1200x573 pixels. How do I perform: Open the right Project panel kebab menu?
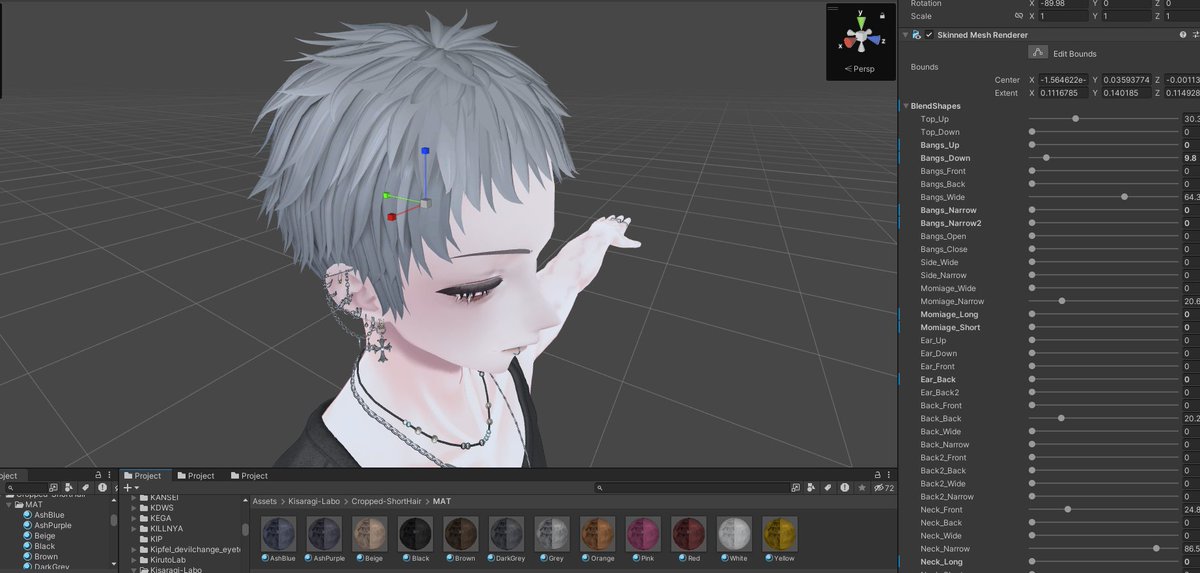click(x=887, y=476)
